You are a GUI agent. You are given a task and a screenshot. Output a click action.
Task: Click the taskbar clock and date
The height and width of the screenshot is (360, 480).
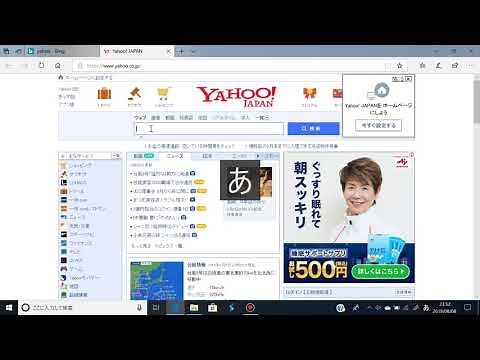coord(445,308)
